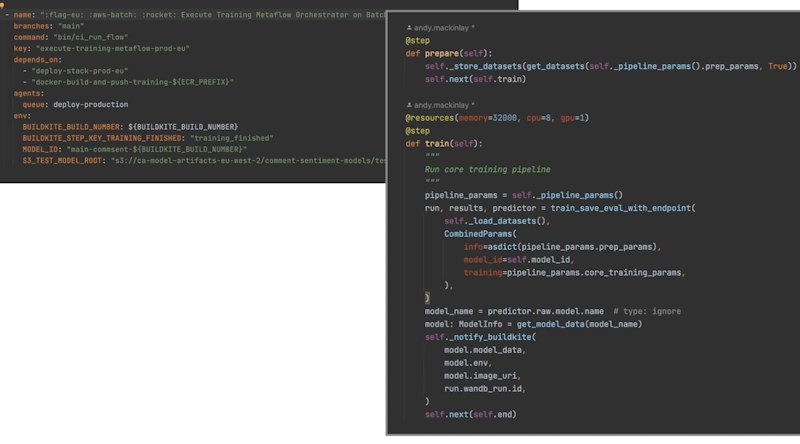Click the S3_TEST_MODEL_ROOT key
800x444 pixels.
coord(62,159)
